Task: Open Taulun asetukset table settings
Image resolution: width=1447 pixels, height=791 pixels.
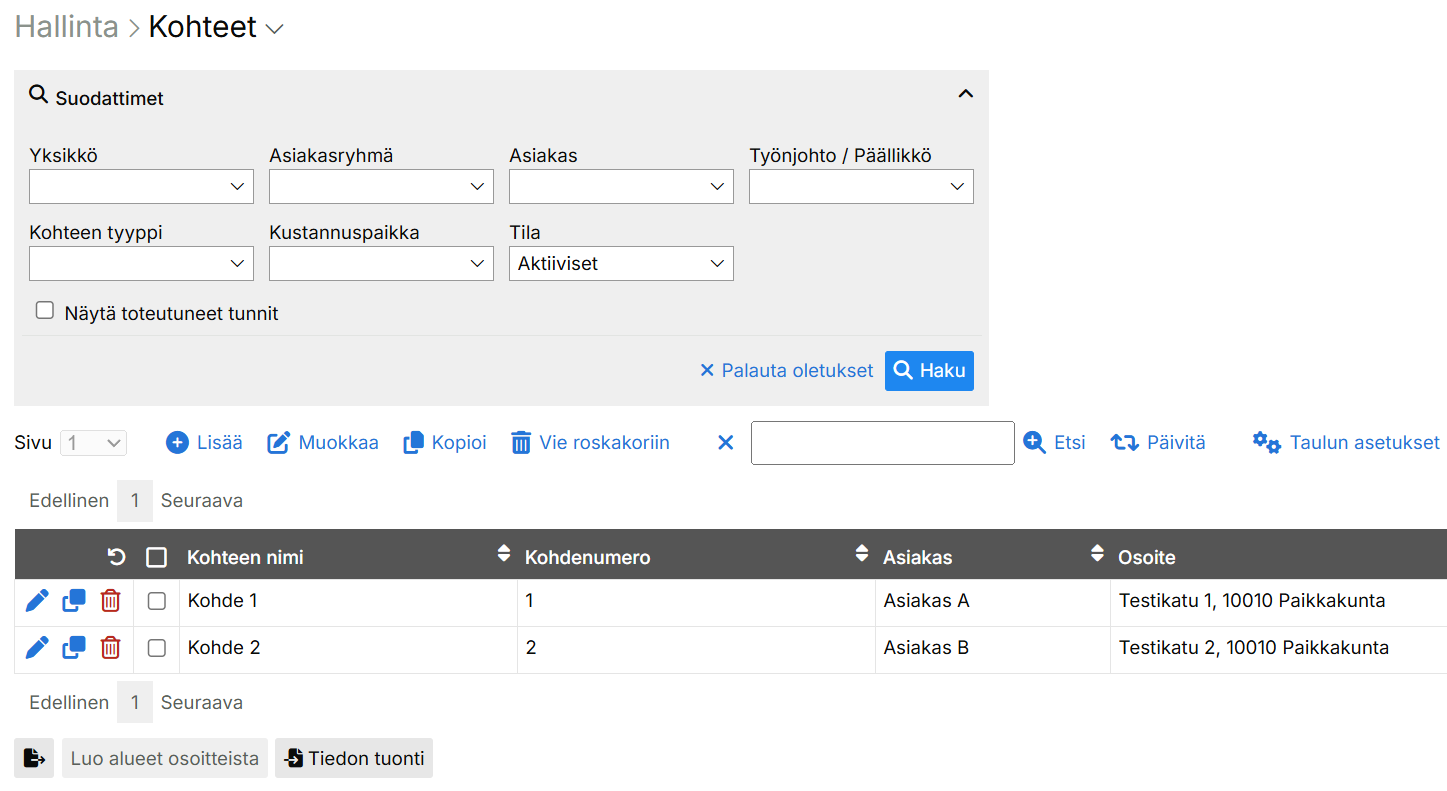Action: 1346,443
